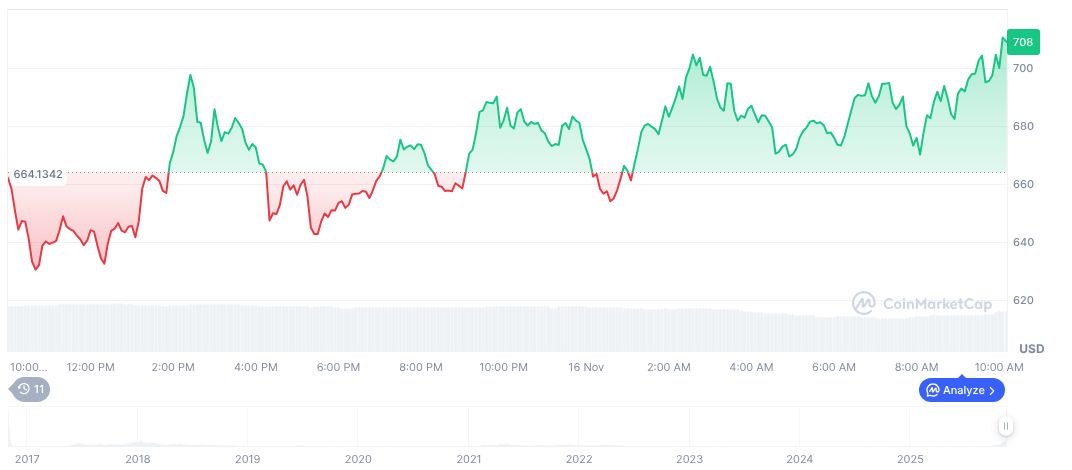Image resolution: width=1072 pixels, height=470 pixels.
Task: Click the 620 price axis label
Action: coord(1022,300)
